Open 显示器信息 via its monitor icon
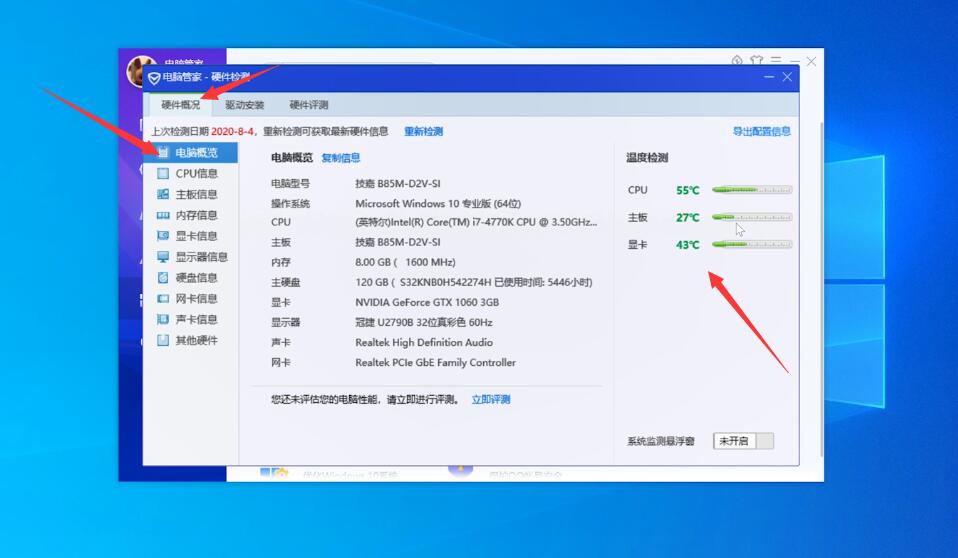The image size is (958, 558). tap(163, 257)
